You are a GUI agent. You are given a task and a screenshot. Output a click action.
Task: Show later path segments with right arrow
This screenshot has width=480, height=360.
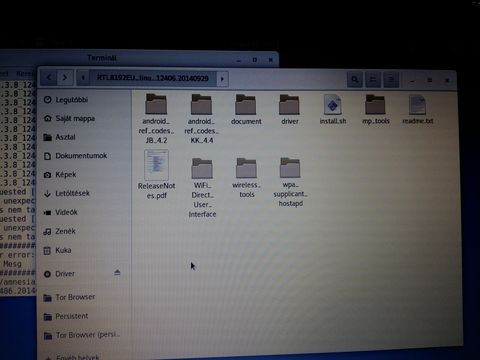pos(222,79)
